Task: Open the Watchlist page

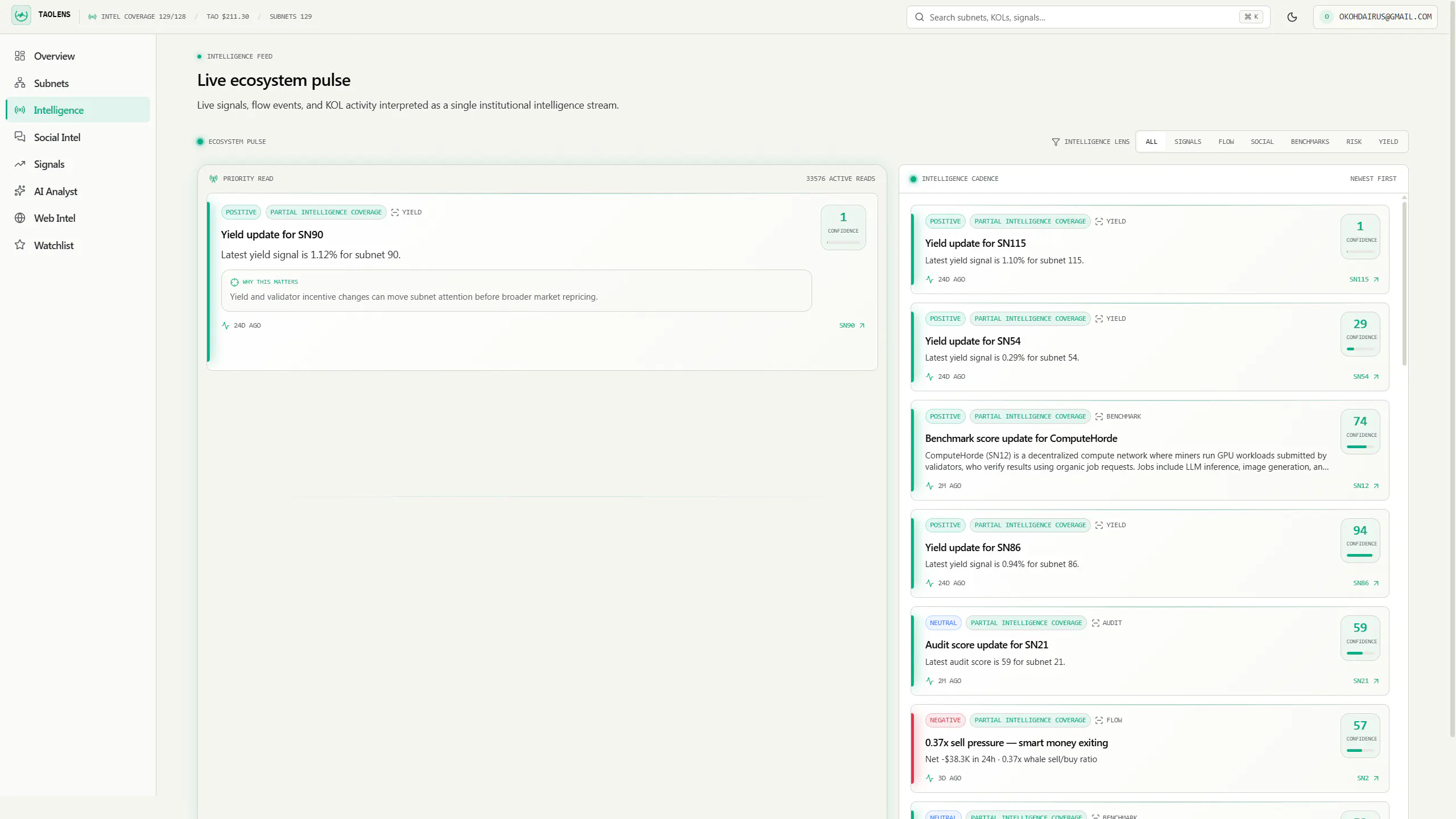Action: [78, 245]
